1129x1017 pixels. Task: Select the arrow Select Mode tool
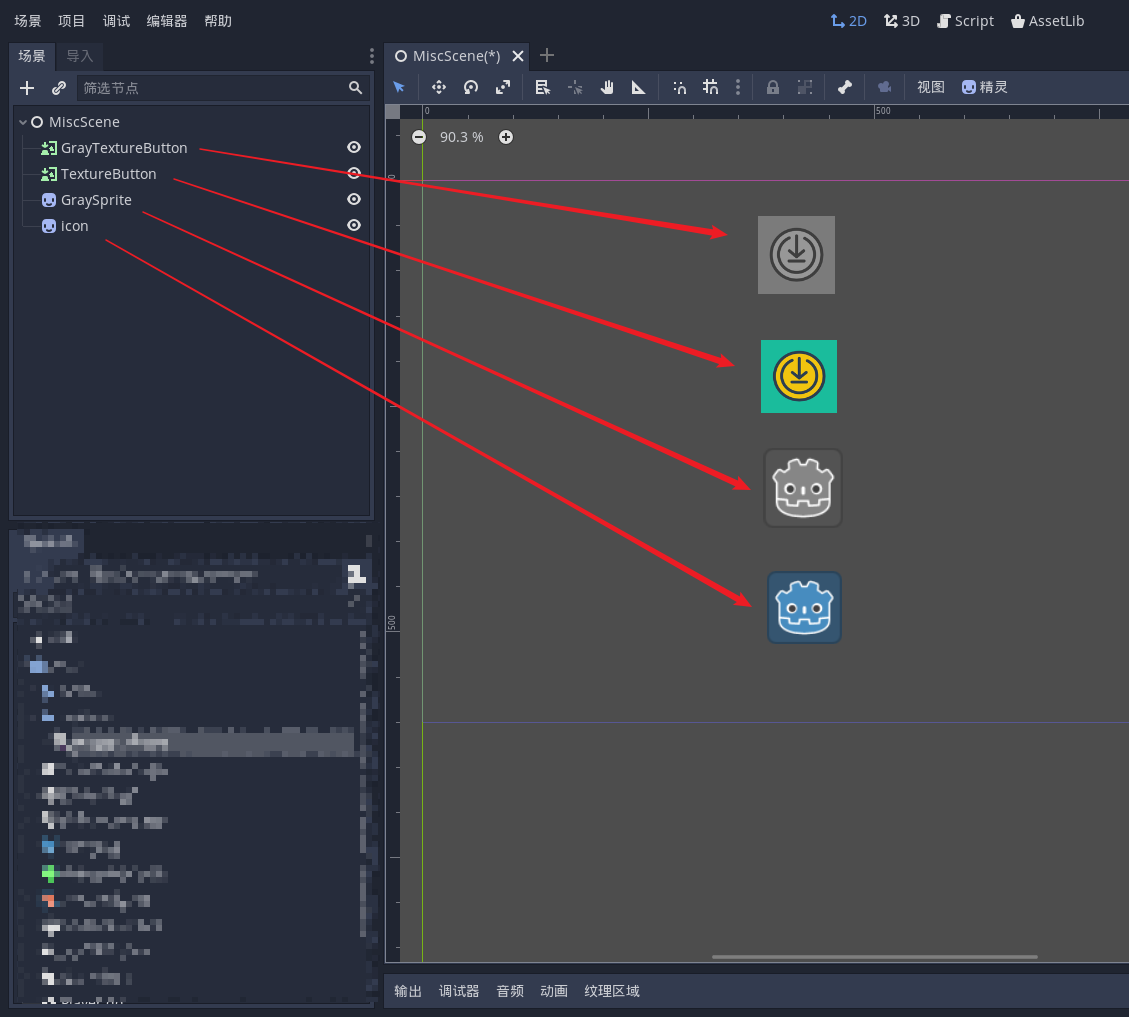pyautogui.click(x=399, y=87)
